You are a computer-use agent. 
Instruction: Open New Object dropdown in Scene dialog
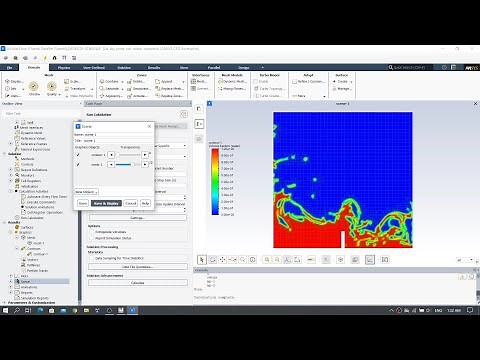(86, 192)
